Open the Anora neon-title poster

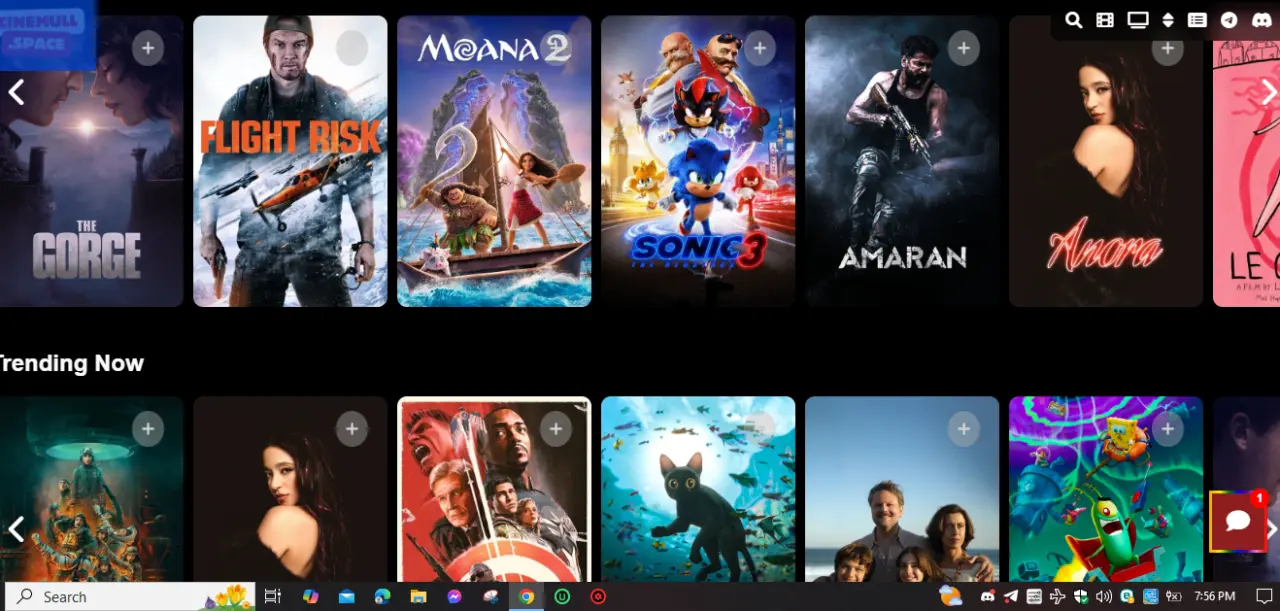coord(1106,161)
